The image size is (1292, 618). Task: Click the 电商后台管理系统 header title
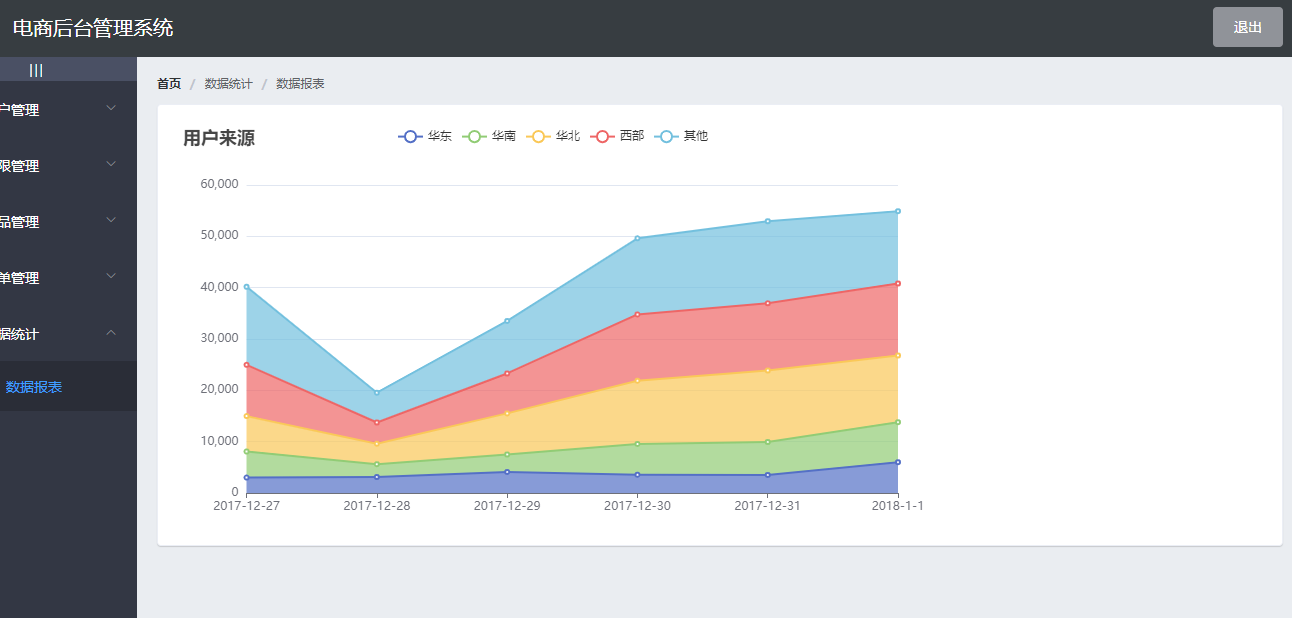click(x=93, y=28)
